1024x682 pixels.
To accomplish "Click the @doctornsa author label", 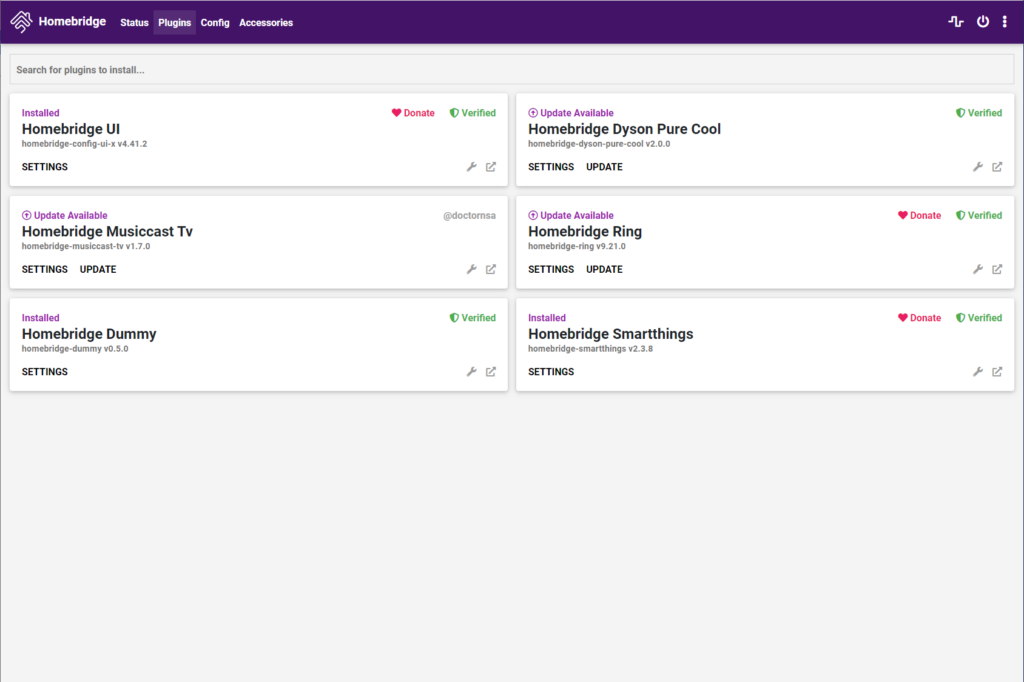I will 469,216.
